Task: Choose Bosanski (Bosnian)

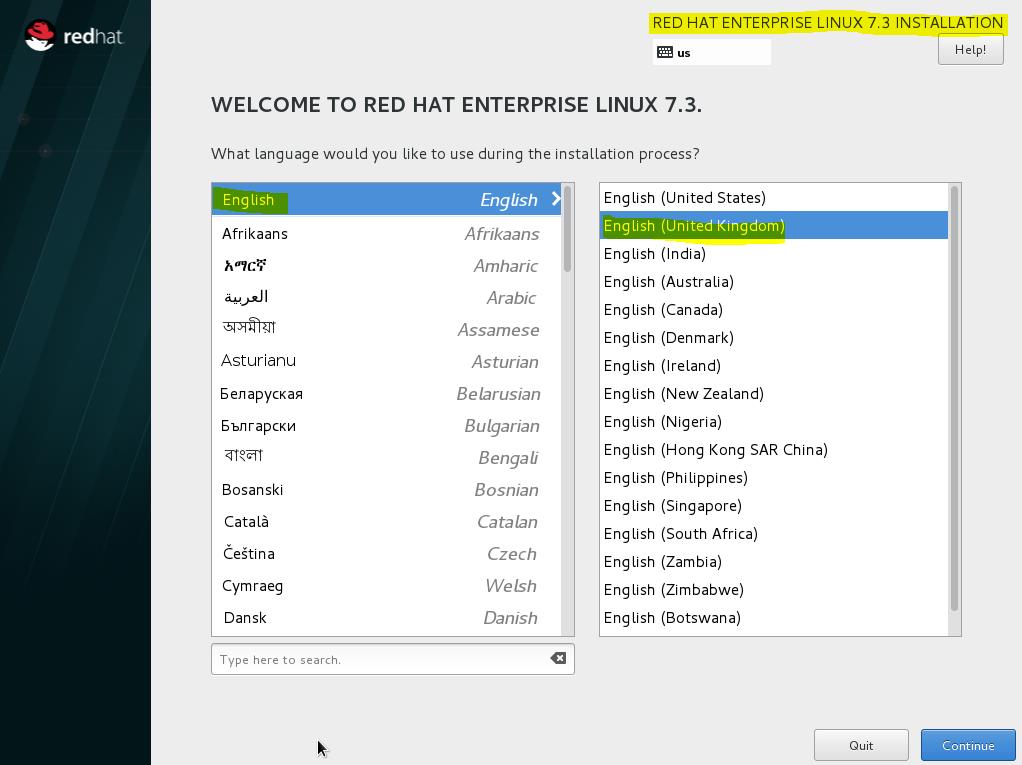Action: [387, 489]
